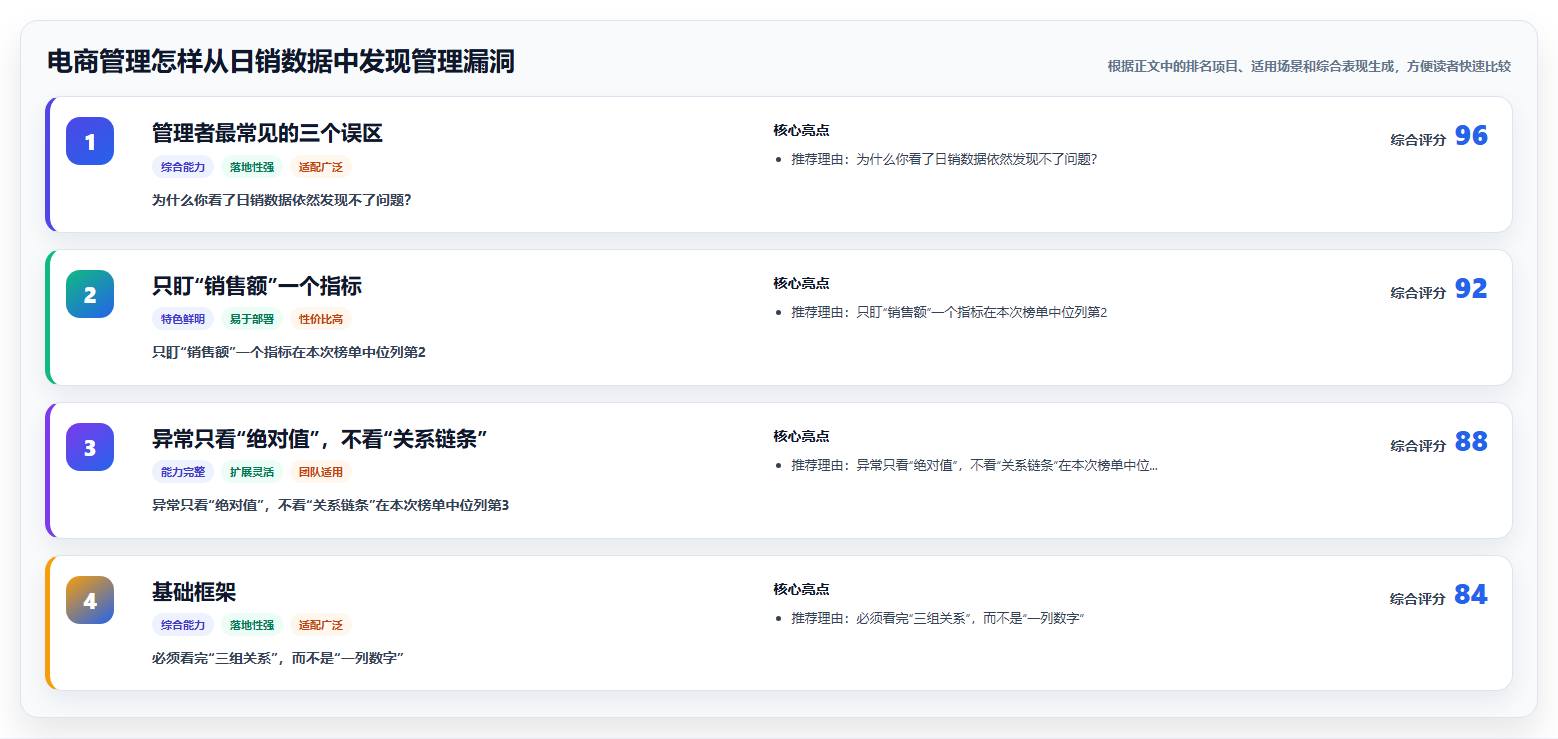1558x739 pixels.
Task: Open the title 管理者最常见的三个误区
Action: tap(267, 134)
